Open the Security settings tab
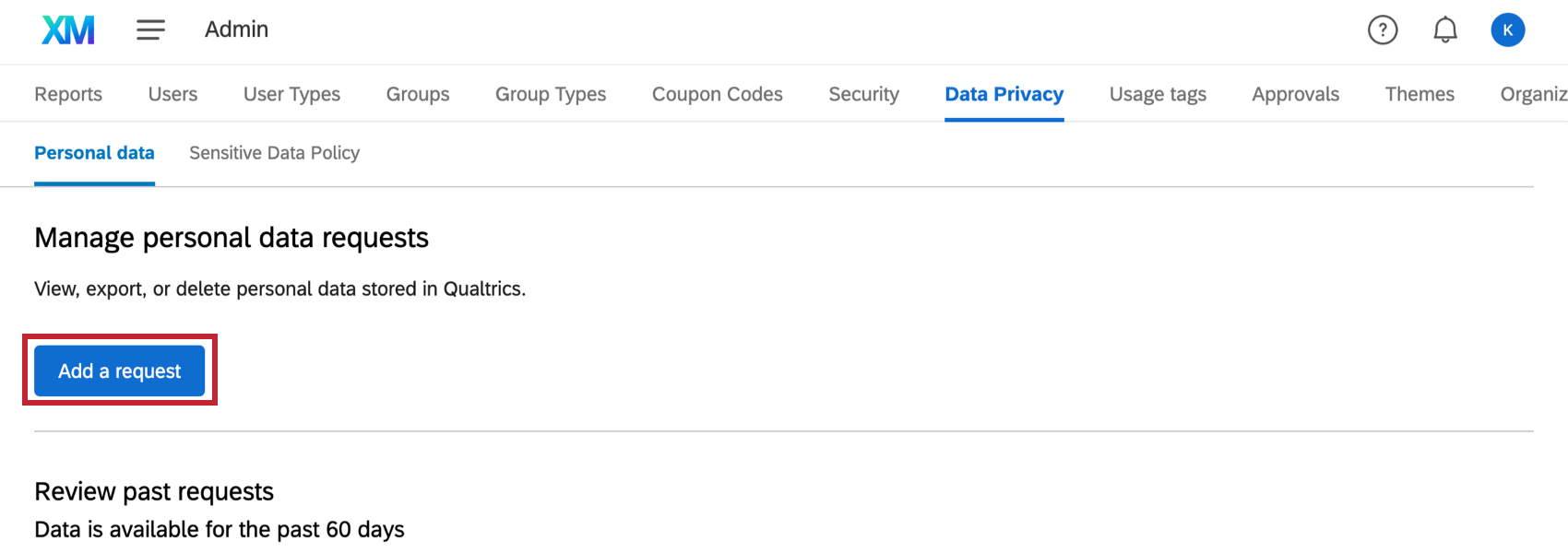This screenshot has width=1568, height=553. tap(863, 93)
